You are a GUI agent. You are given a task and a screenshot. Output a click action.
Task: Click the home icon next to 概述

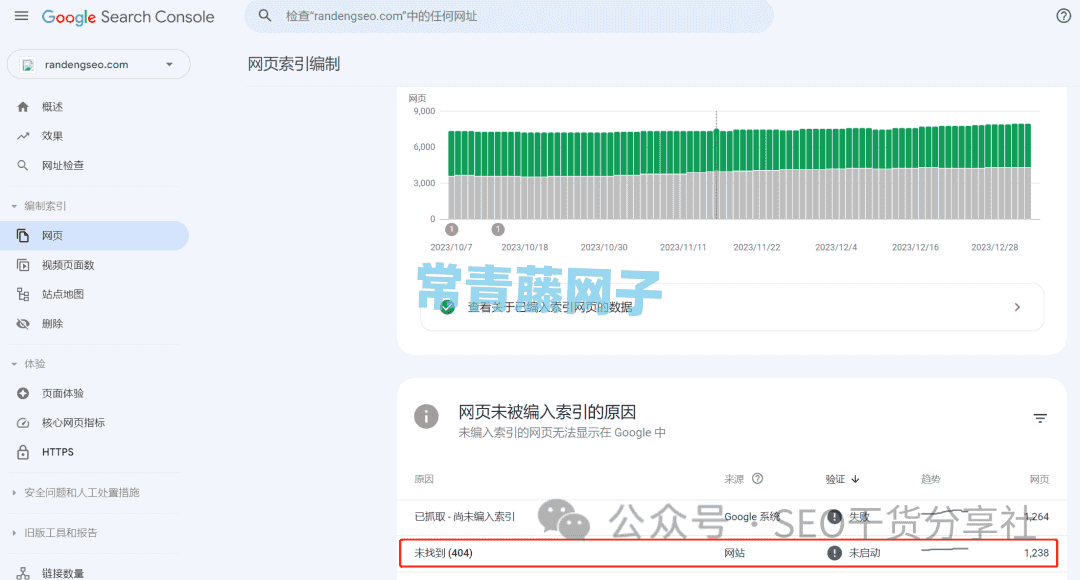[x=23, y=107]
